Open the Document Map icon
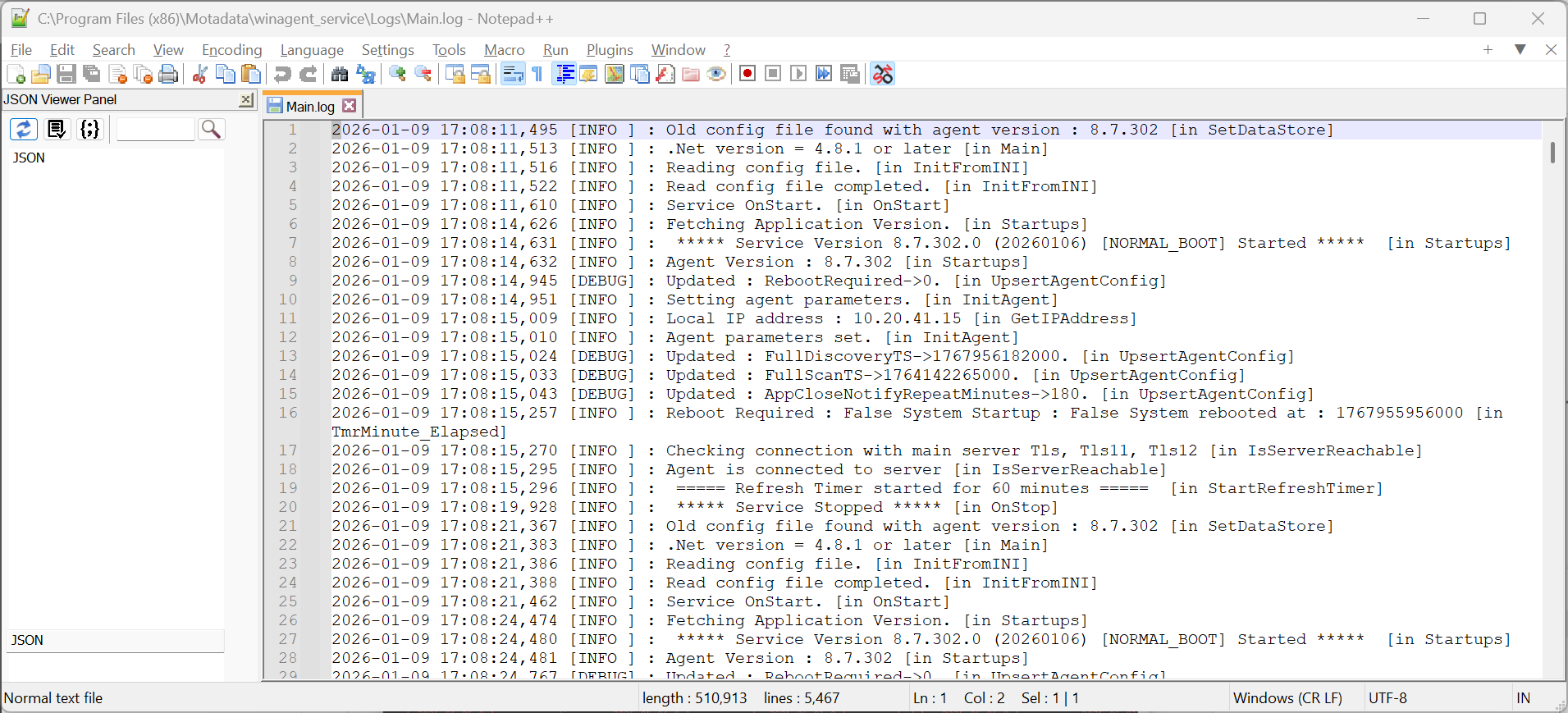 point(614,75)
